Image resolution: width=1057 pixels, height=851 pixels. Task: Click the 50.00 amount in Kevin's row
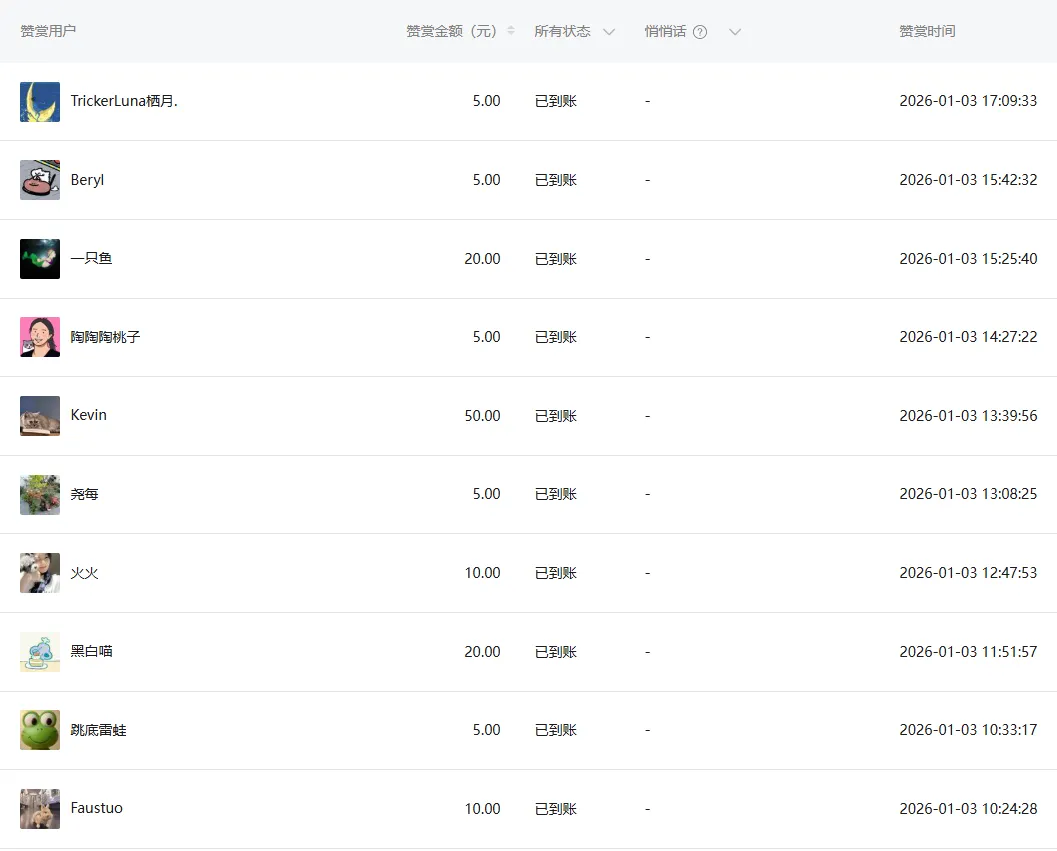pyautogui.click(x=482, y=416)
